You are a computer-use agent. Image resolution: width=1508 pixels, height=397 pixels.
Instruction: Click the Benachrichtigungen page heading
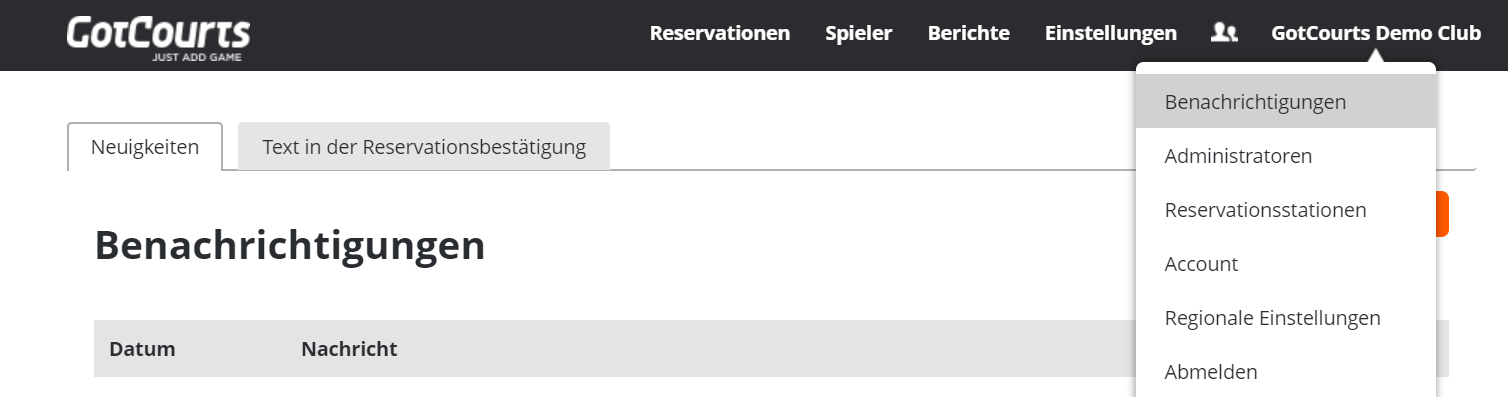290,246
